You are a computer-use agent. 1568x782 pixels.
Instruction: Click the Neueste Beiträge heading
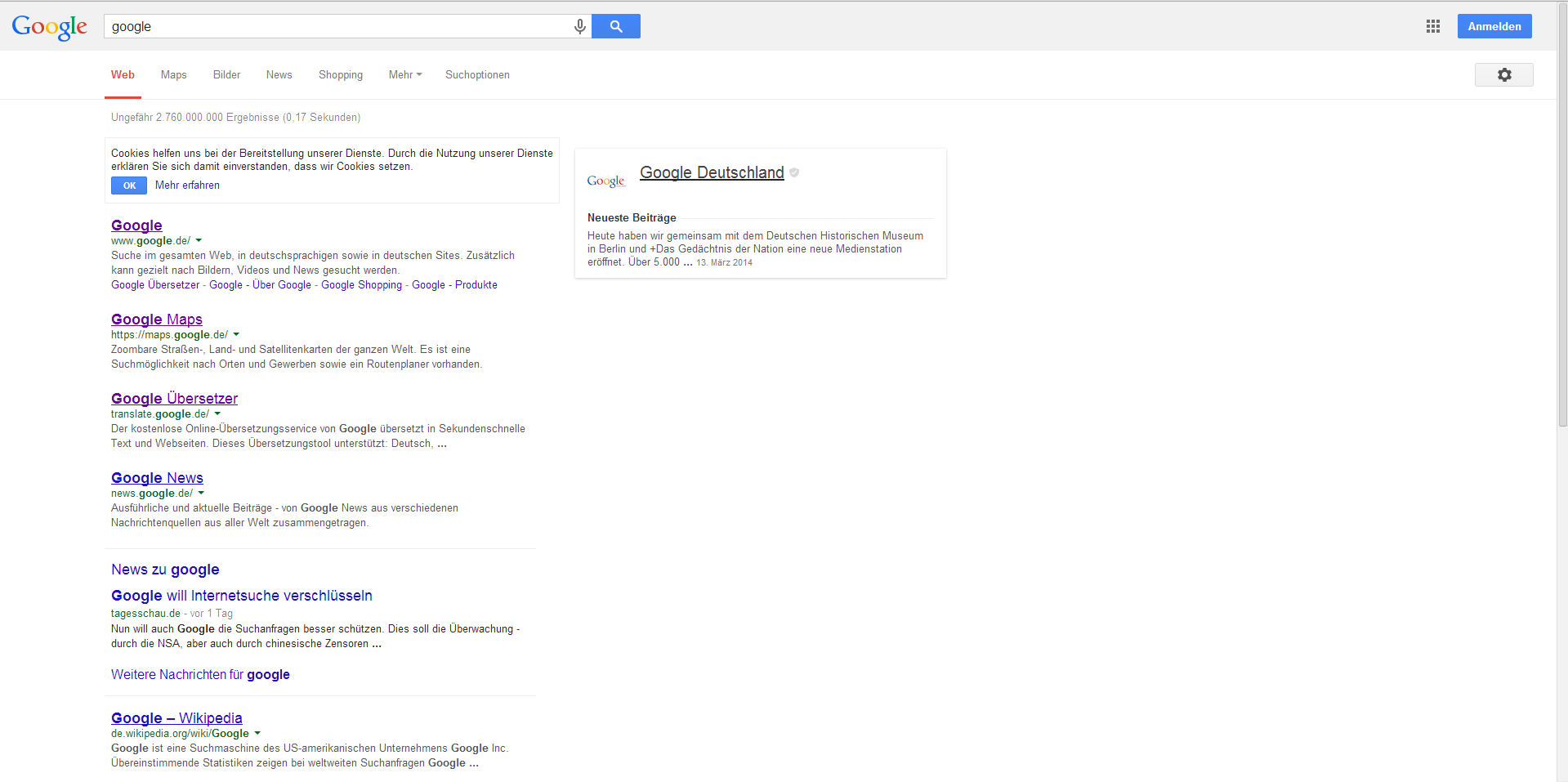[x=632, y=218]
